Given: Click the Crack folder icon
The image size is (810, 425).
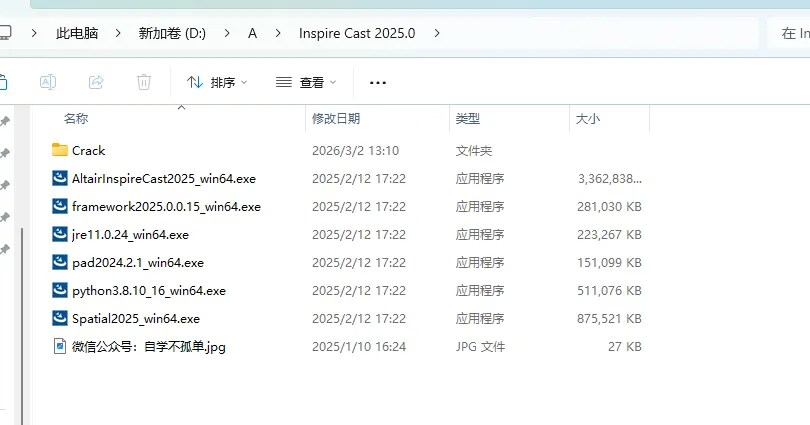Looking at the screenshot, I should click(60, 150).
